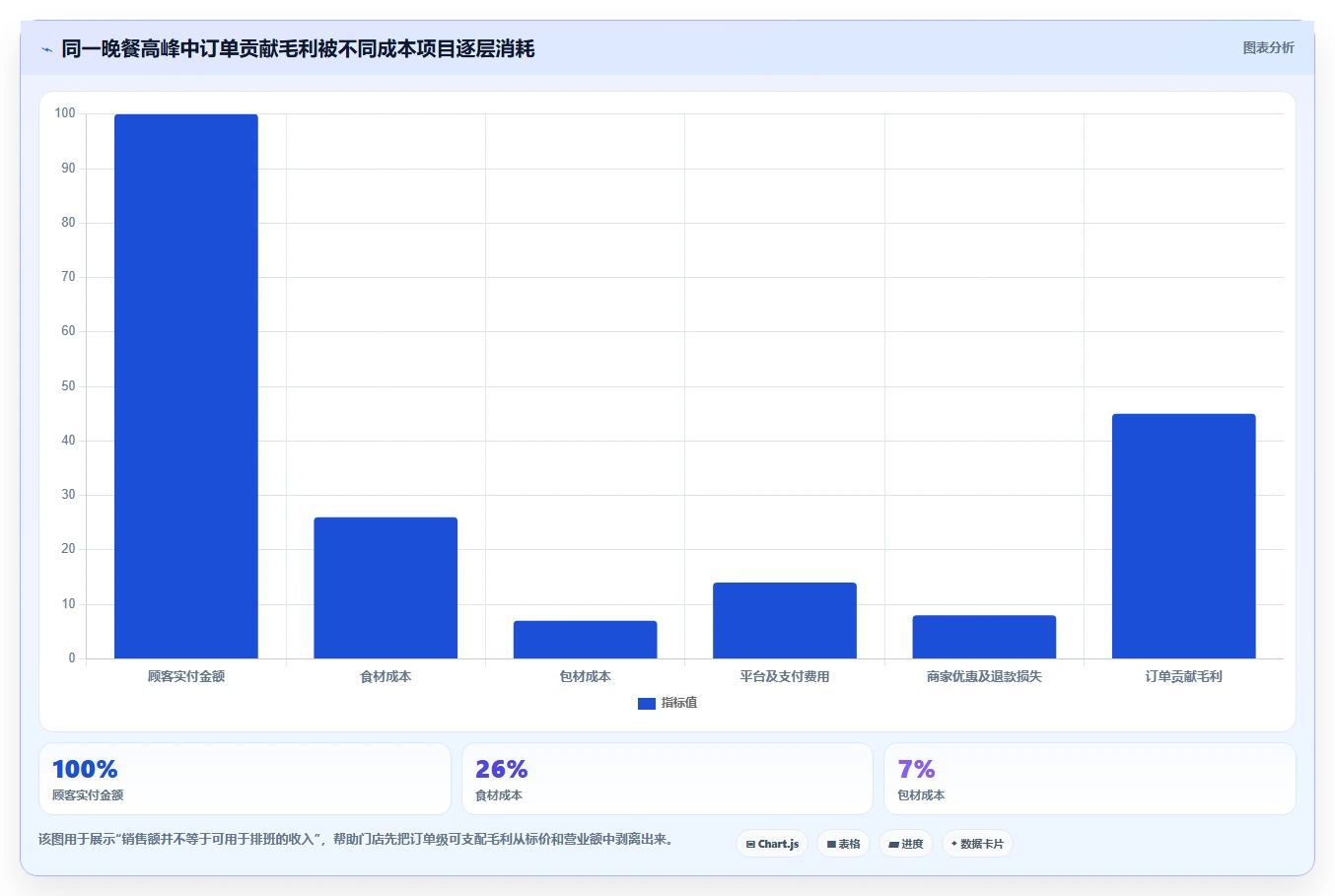Select the 顾客实付金额 bar
The image size is (1335, 896).
pyautogui.click(x=186, y=386)
